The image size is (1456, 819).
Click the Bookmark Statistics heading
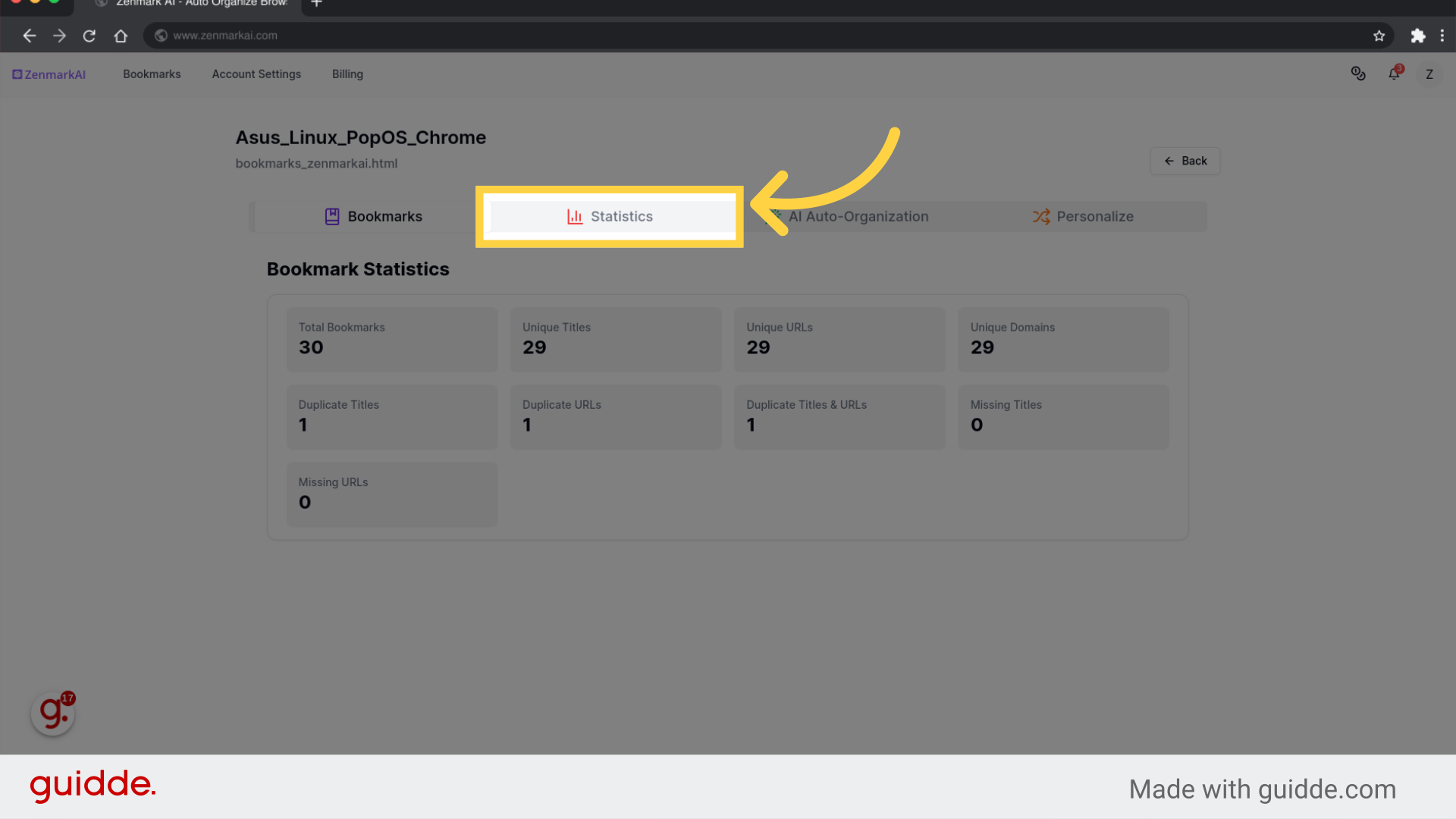pos(358,269)
